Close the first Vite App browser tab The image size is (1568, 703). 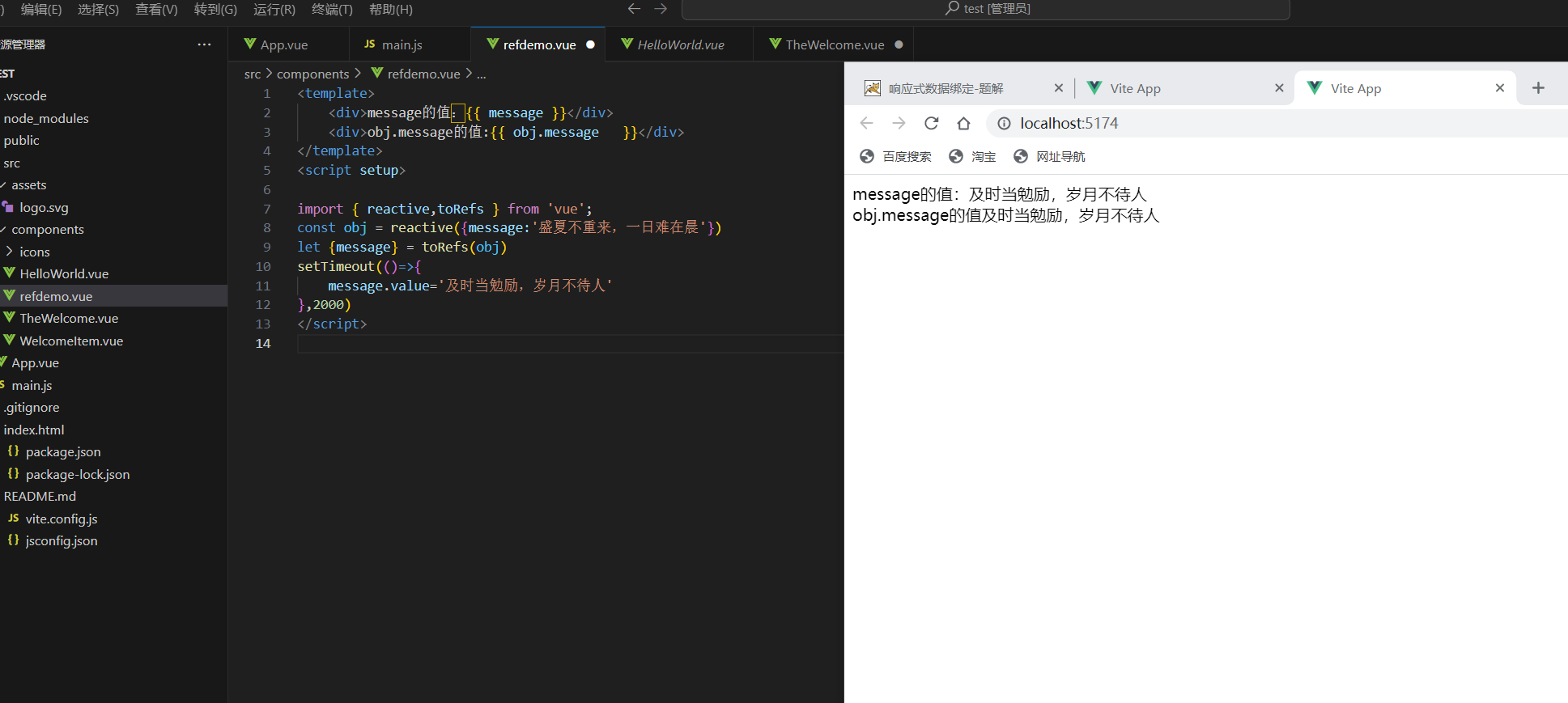pos(1279,87)
